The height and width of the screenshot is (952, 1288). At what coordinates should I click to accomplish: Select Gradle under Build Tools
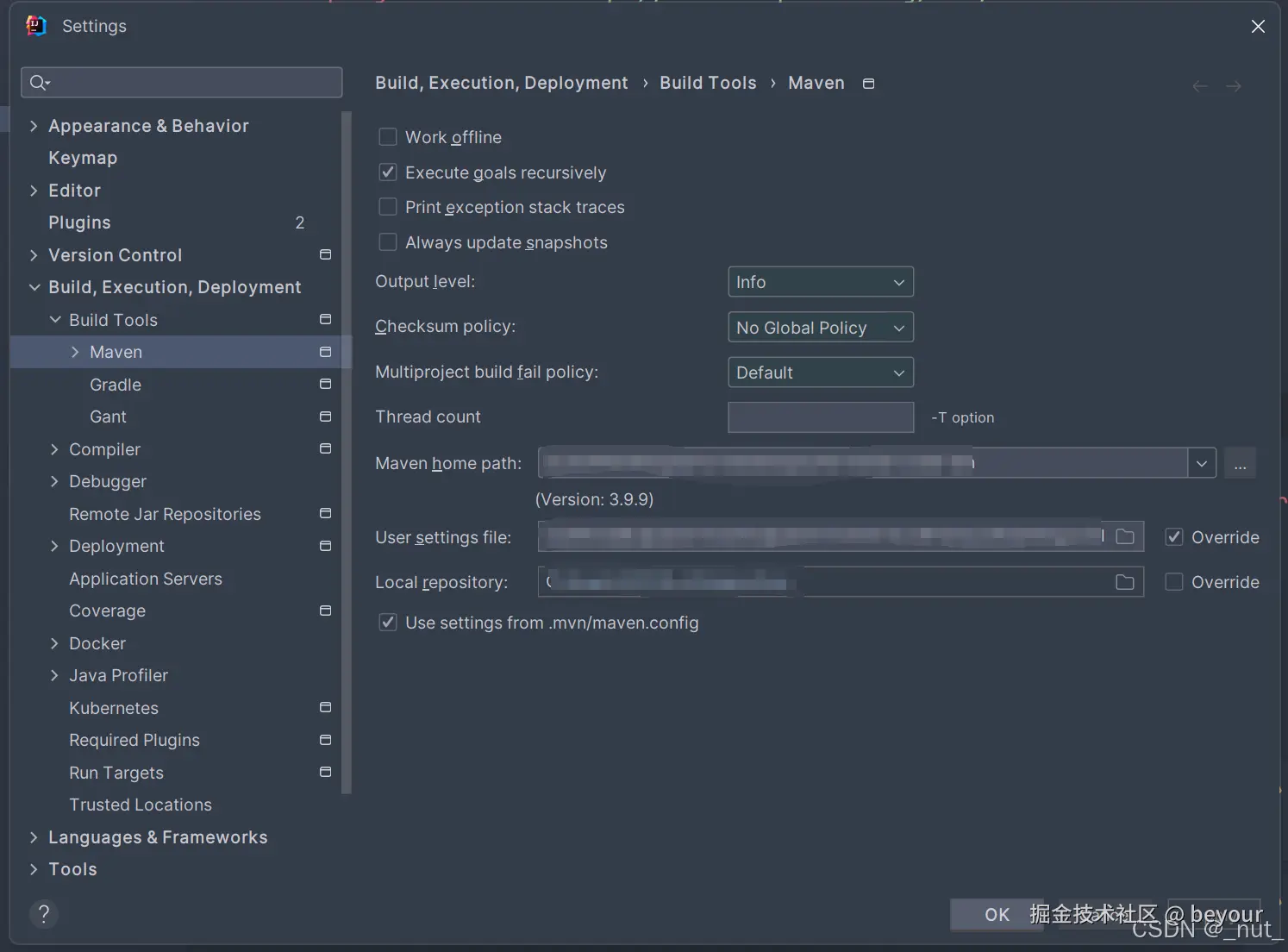(x=116, y=385)
